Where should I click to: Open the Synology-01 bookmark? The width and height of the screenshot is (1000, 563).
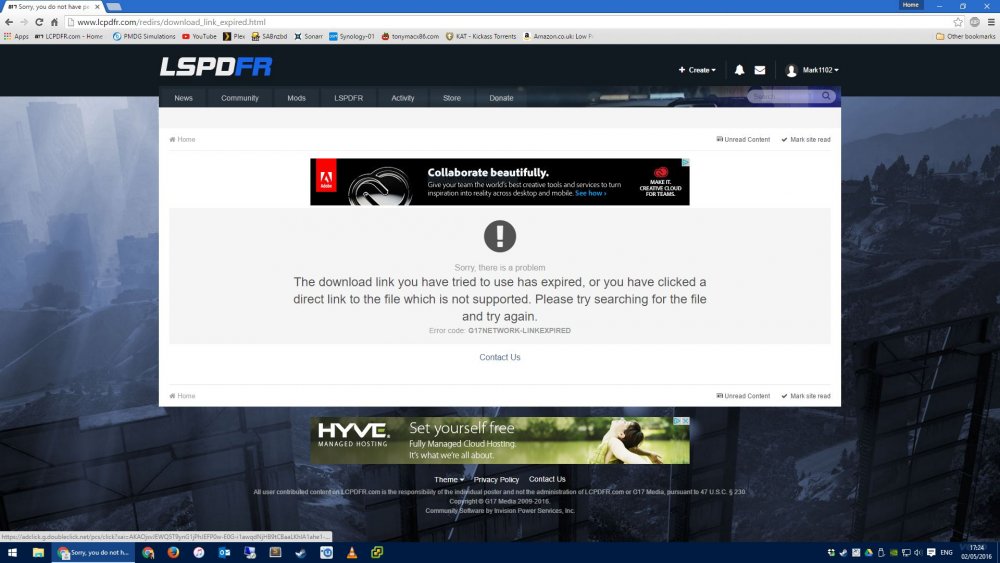point(352,36)
